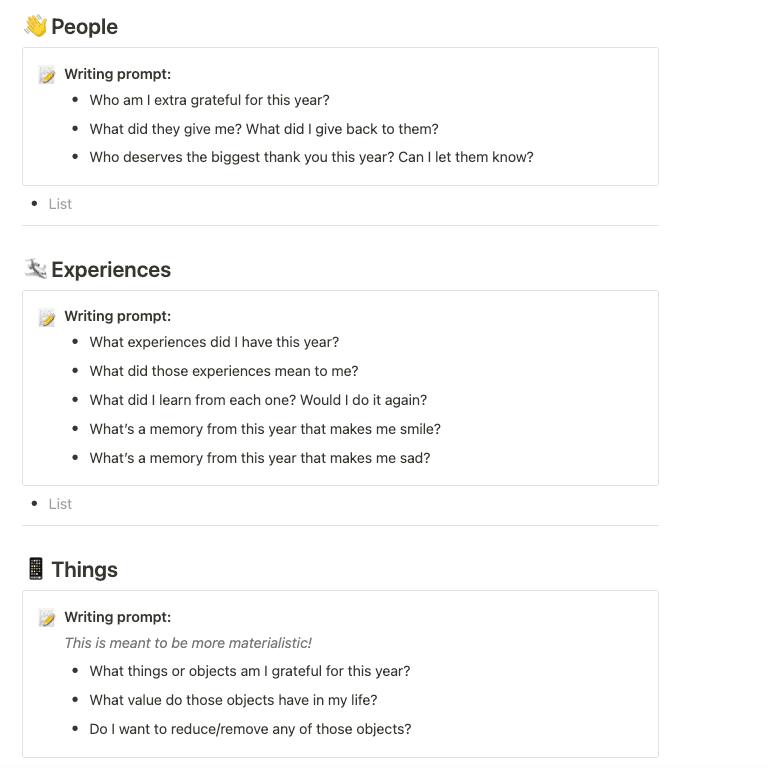Click "Who deserves the biggest thank you" line
The height and width of the screenshot is (768, 768).
pyautogui.click(x=311, y=157)
